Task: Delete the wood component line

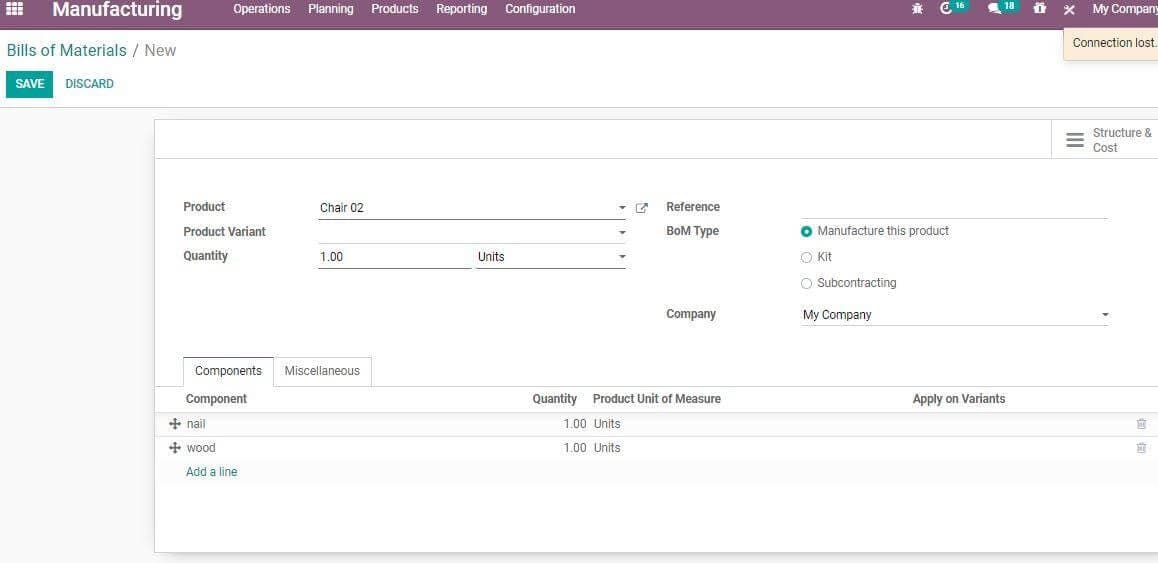Action: point(1141,448)
